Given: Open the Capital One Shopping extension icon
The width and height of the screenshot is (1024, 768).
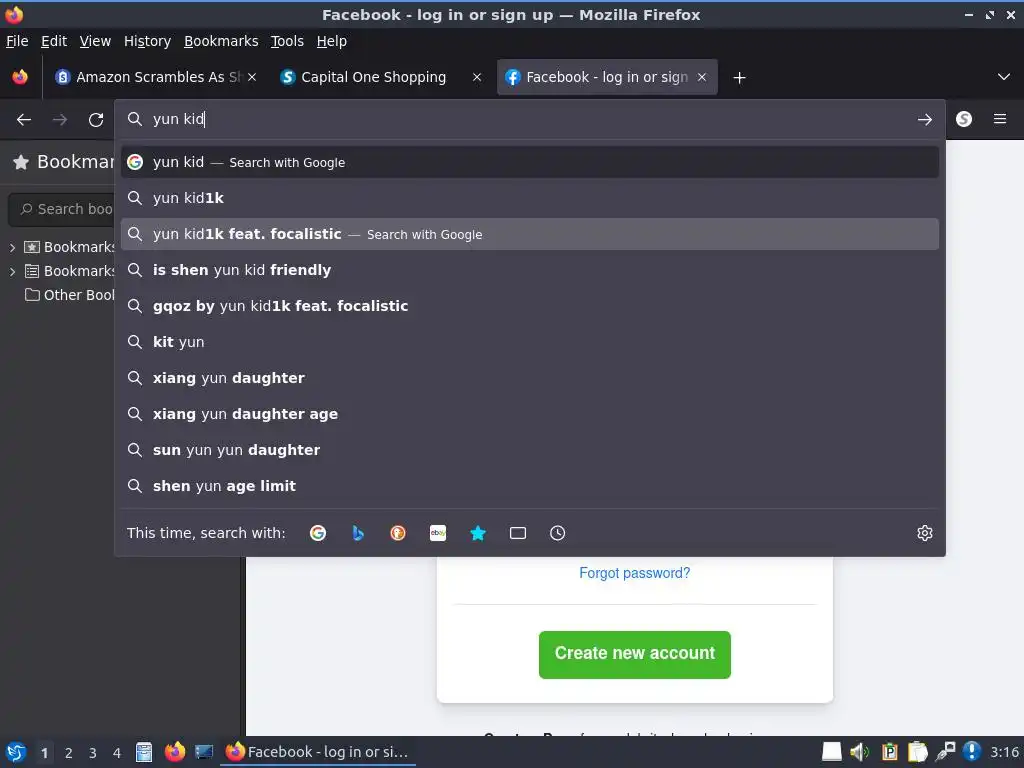Looking at the screenshot, I should [964, 119].
